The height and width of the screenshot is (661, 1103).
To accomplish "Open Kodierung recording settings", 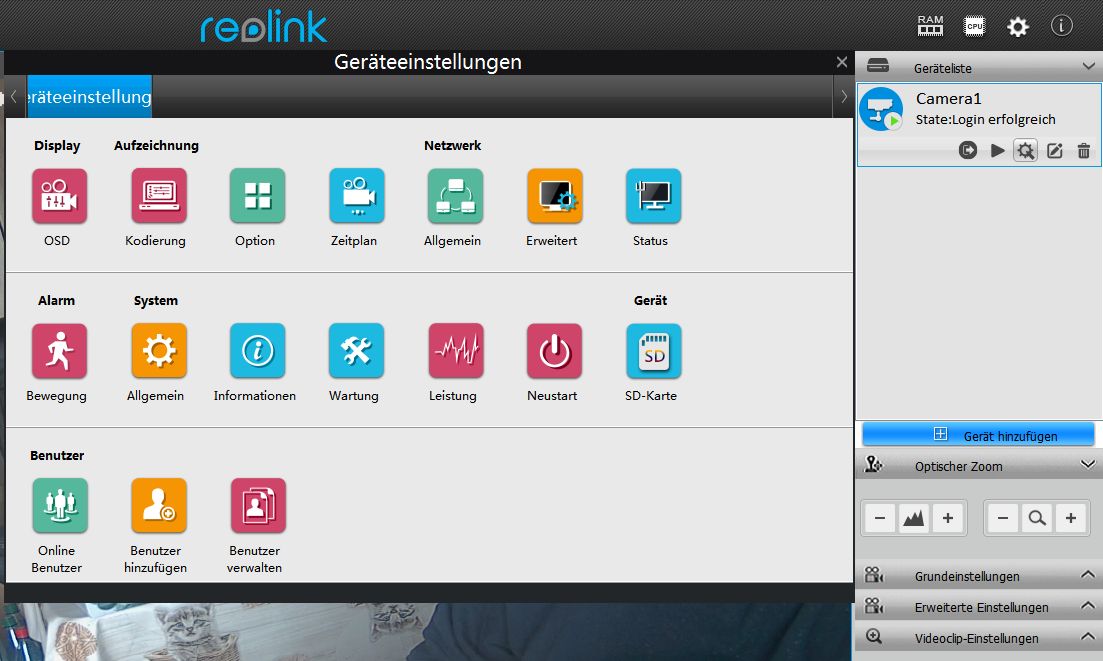I will pyautogui.click(x=158, y=196).
